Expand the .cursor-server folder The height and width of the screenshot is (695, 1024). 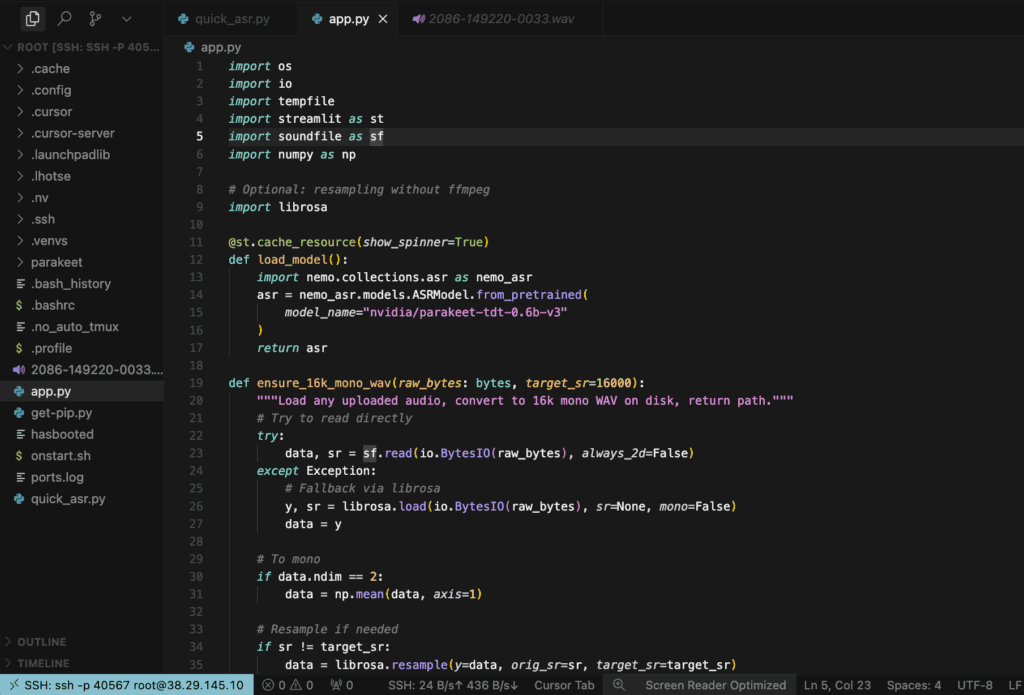82,133
